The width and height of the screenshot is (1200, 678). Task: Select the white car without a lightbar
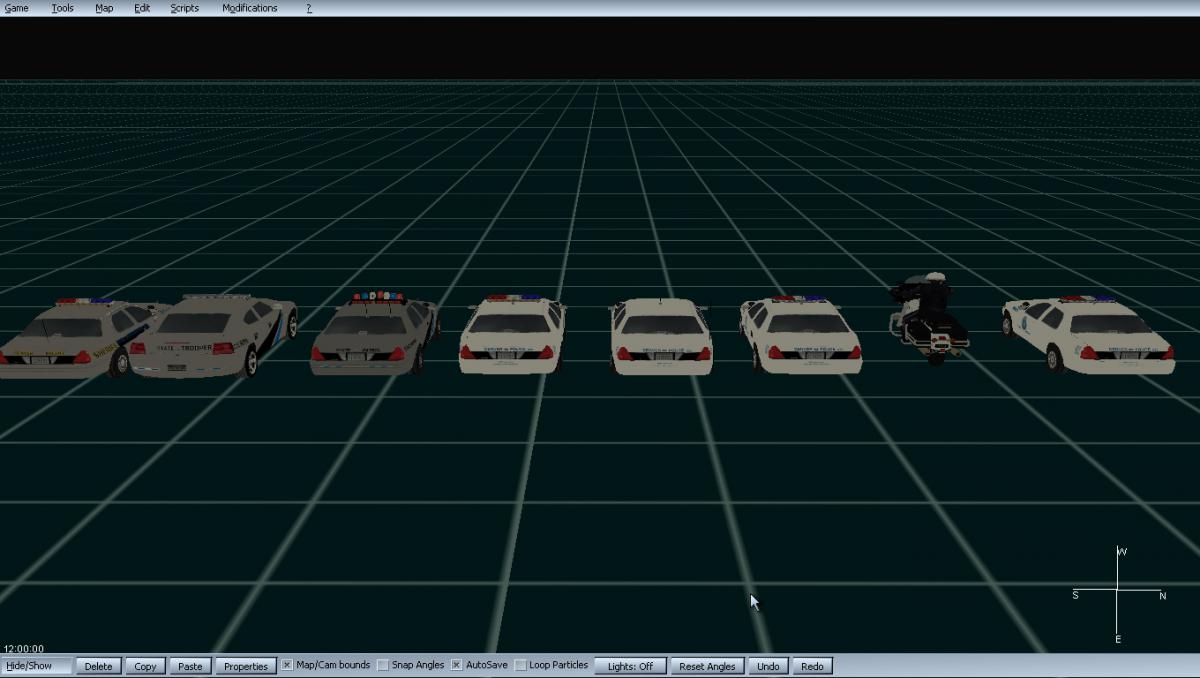pyautogui.click(x=661, y=337)
